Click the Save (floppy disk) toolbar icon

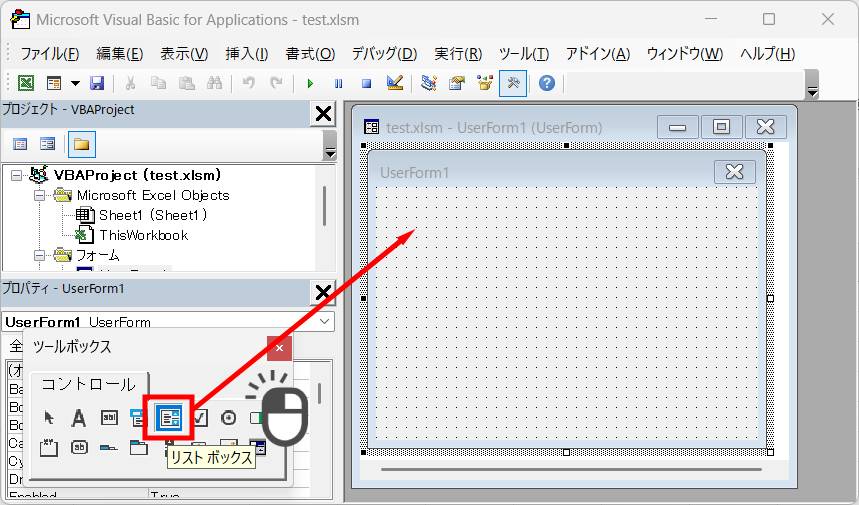click(x=97, y=83)
